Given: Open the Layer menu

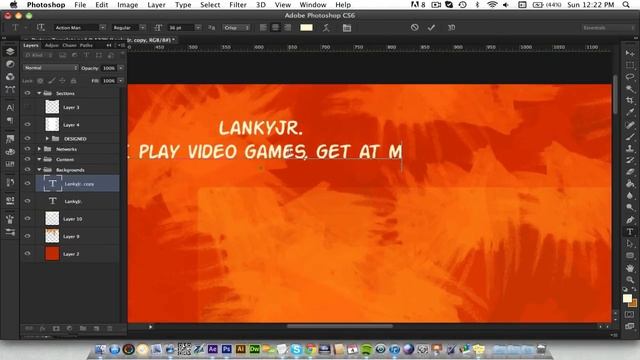Looking at the screenshot, I should tap(156, 5).
